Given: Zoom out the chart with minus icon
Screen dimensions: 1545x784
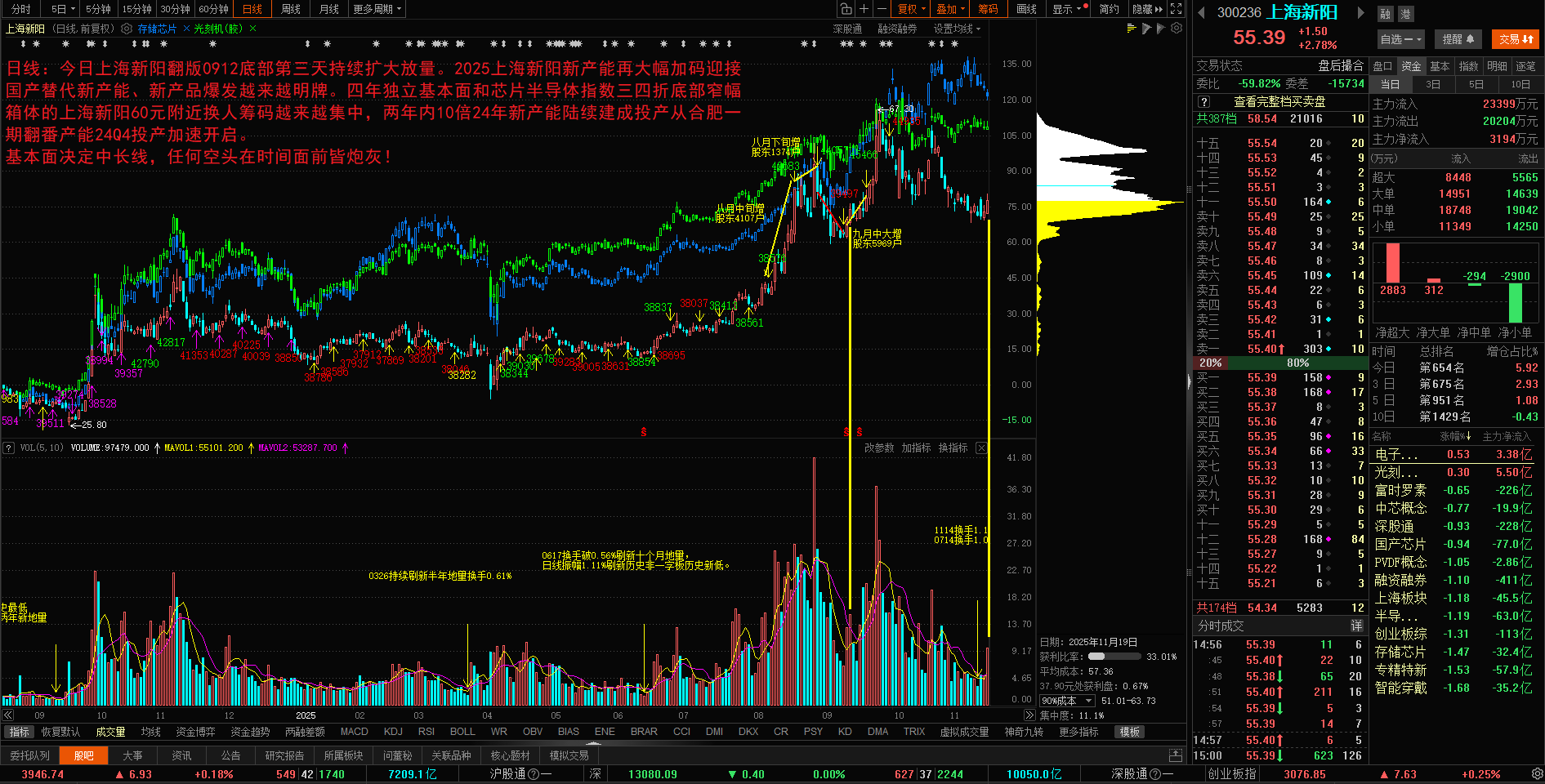Looking at the screenshot, I should click(x=882, y=9).
